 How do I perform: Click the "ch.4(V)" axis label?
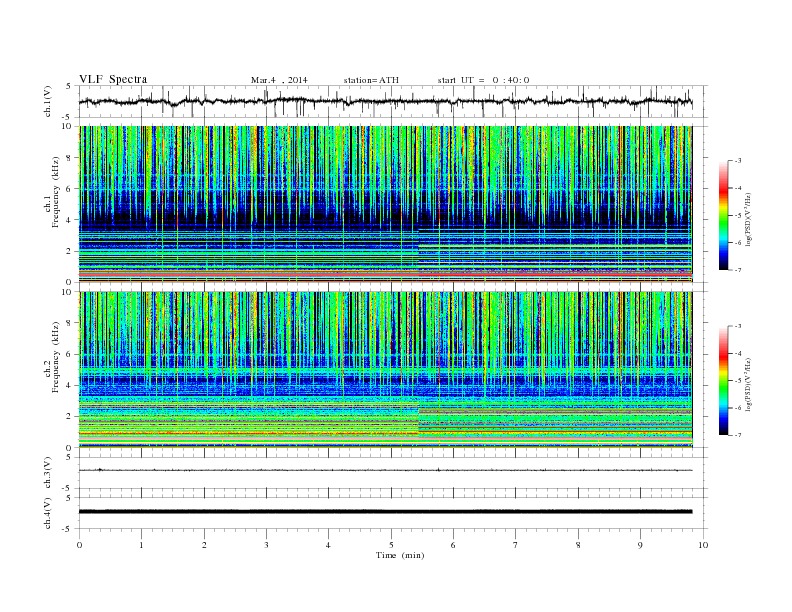47,513
